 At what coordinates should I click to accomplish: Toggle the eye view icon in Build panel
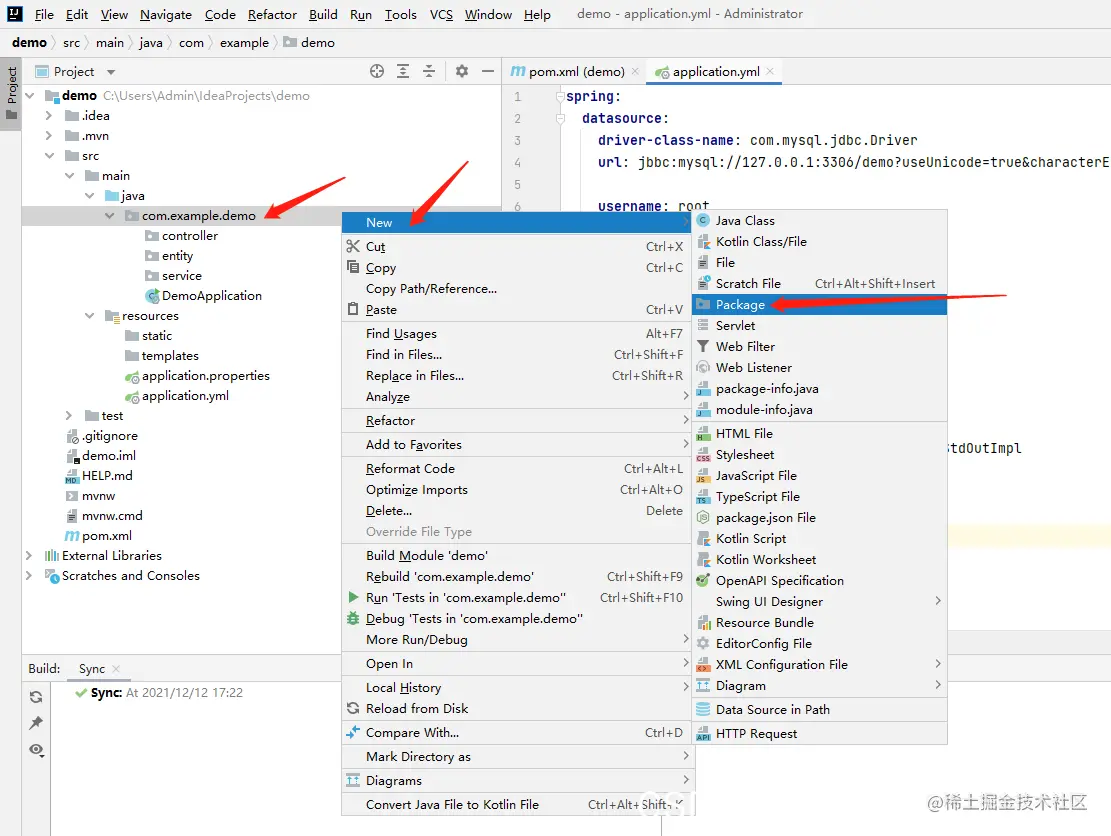click(x=36, y=750)
